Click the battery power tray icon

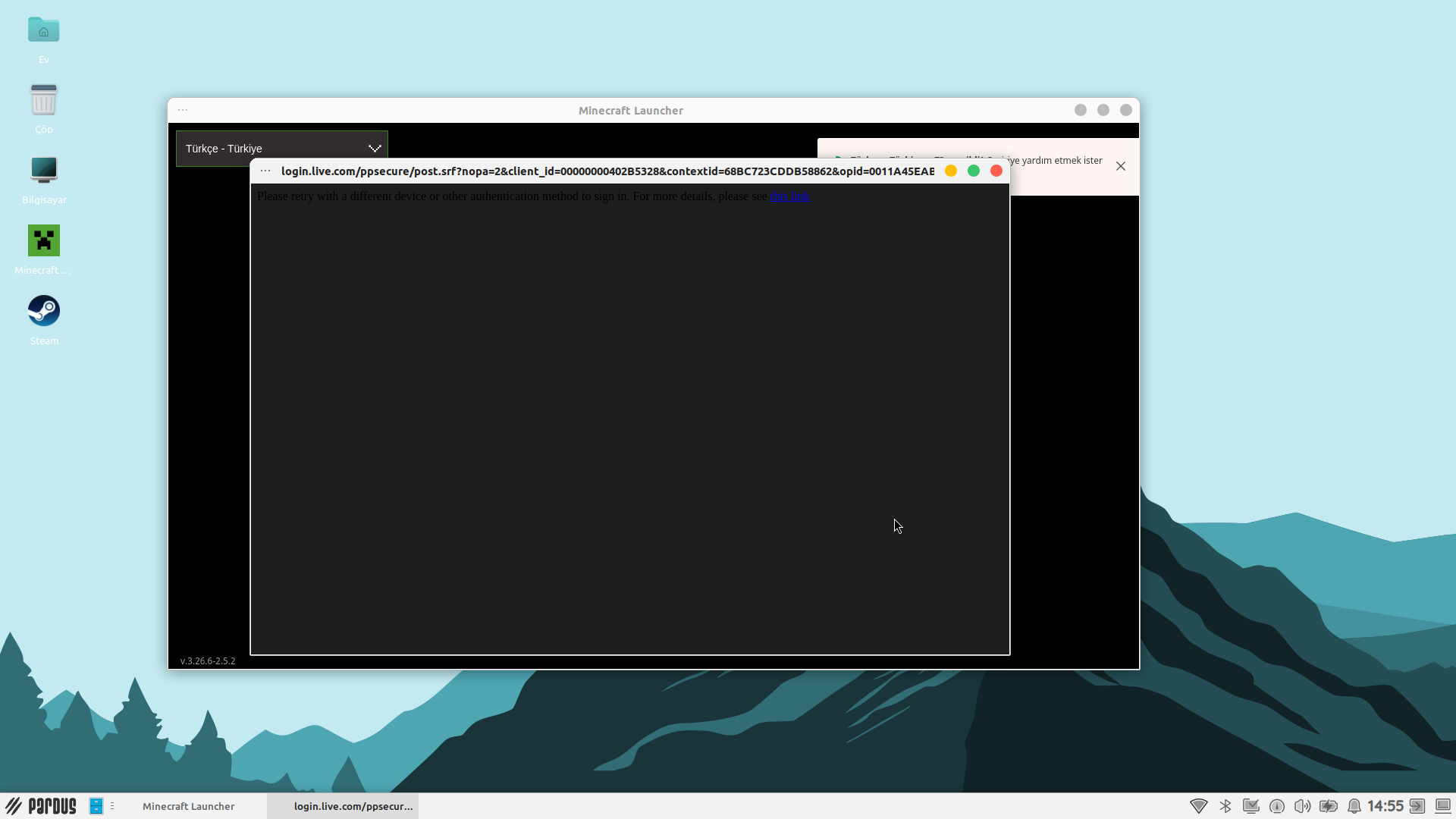click(x=1328, y=806)
